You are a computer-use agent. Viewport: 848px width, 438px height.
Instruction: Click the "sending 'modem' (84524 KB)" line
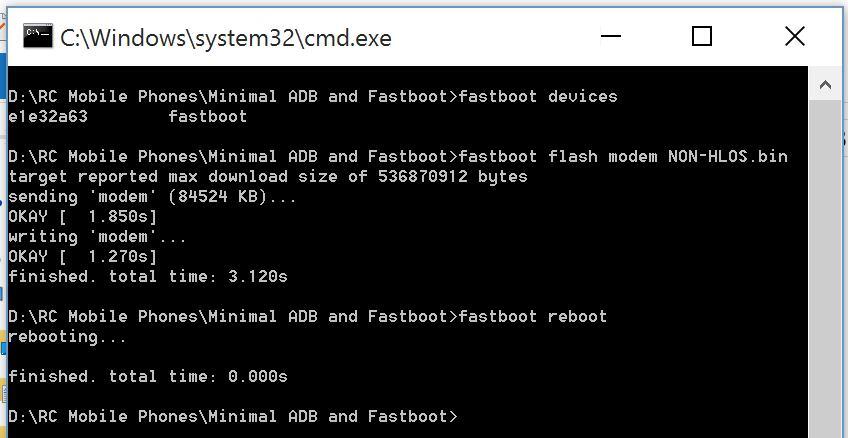click(x=152, y=197)
